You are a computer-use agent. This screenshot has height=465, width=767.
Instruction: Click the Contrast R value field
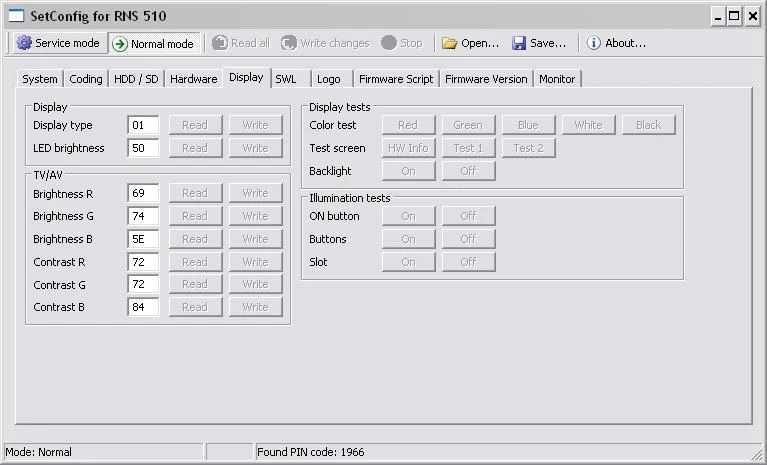pos(143,262)
